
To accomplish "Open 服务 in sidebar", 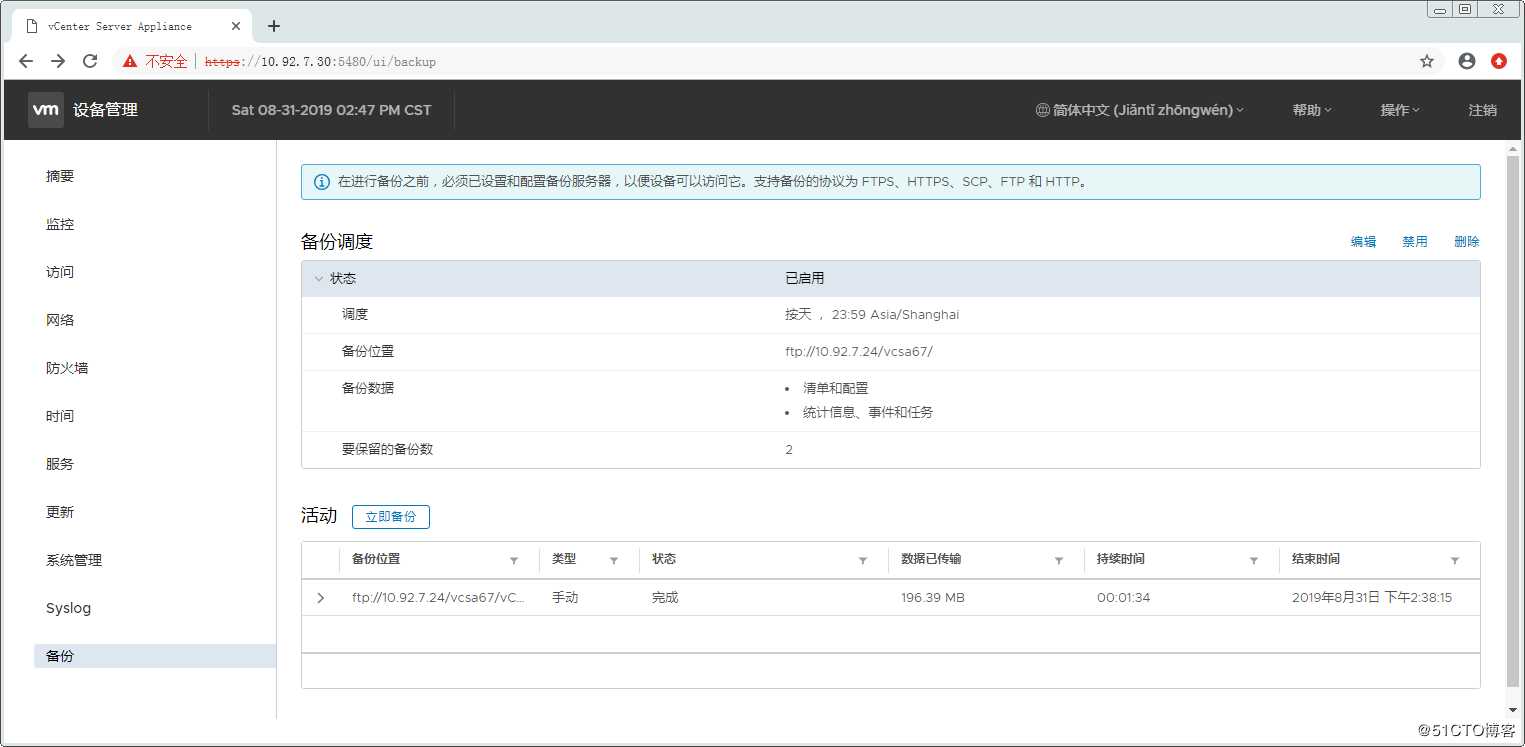I will tap(60, 464).
